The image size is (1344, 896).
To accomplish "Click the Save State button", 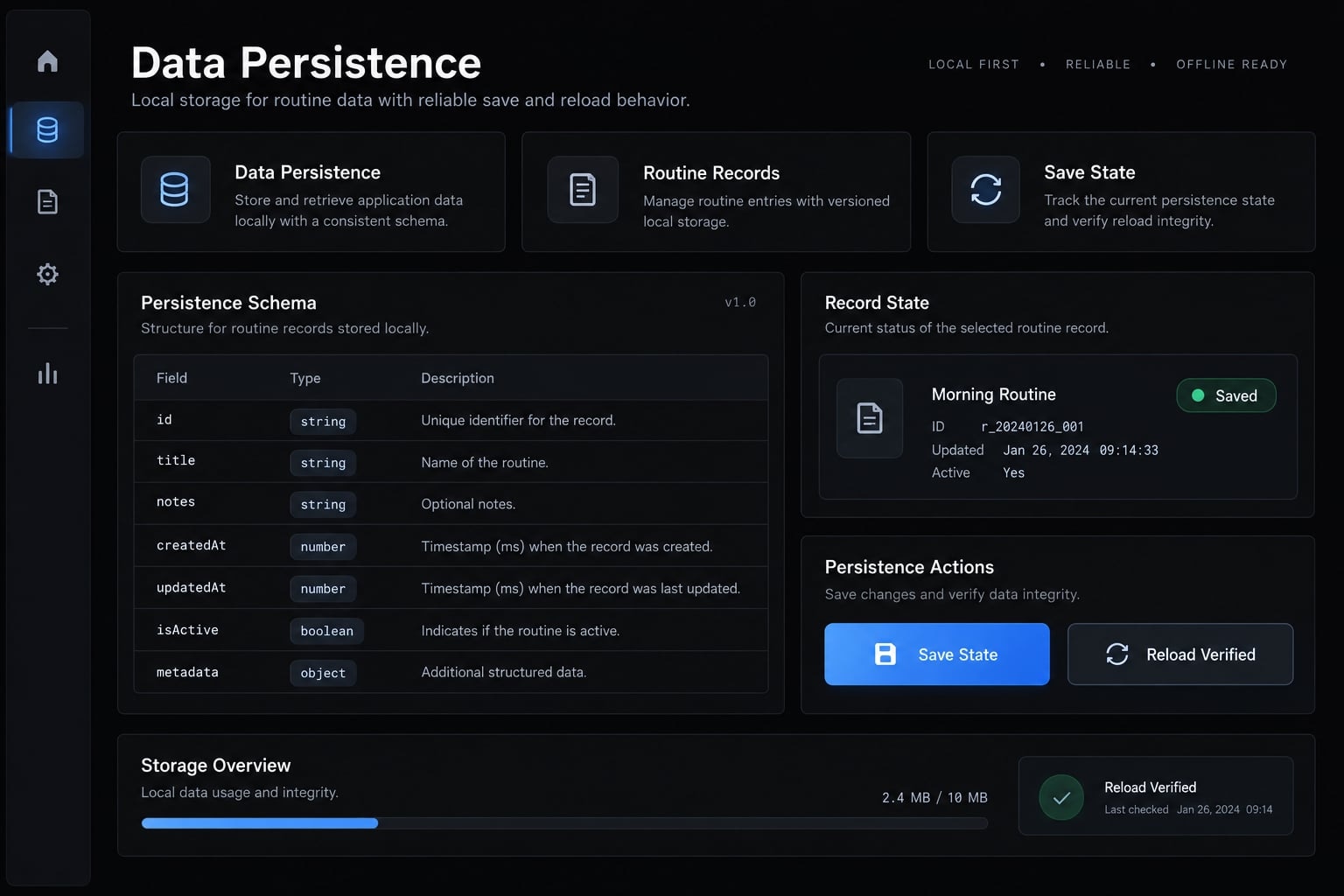I will (x=937, y=654).
